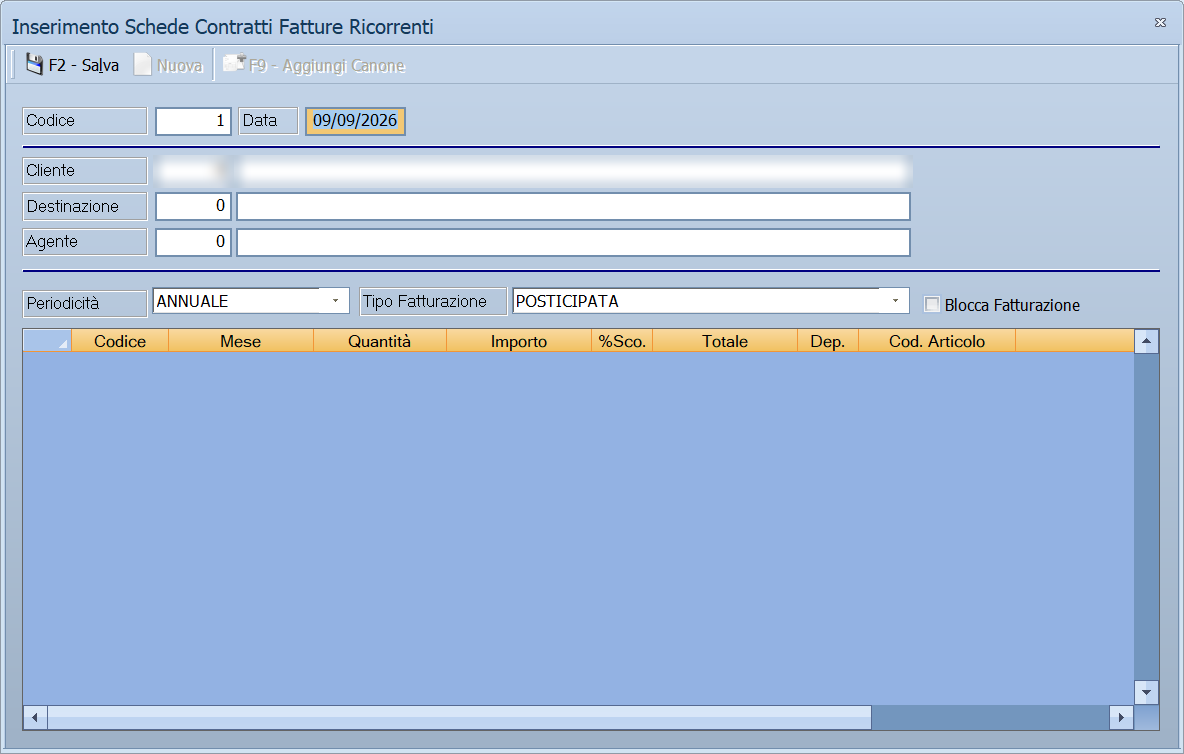
Task: Click the horizontal scrollbar thumb of the grid
Action: 460,717
